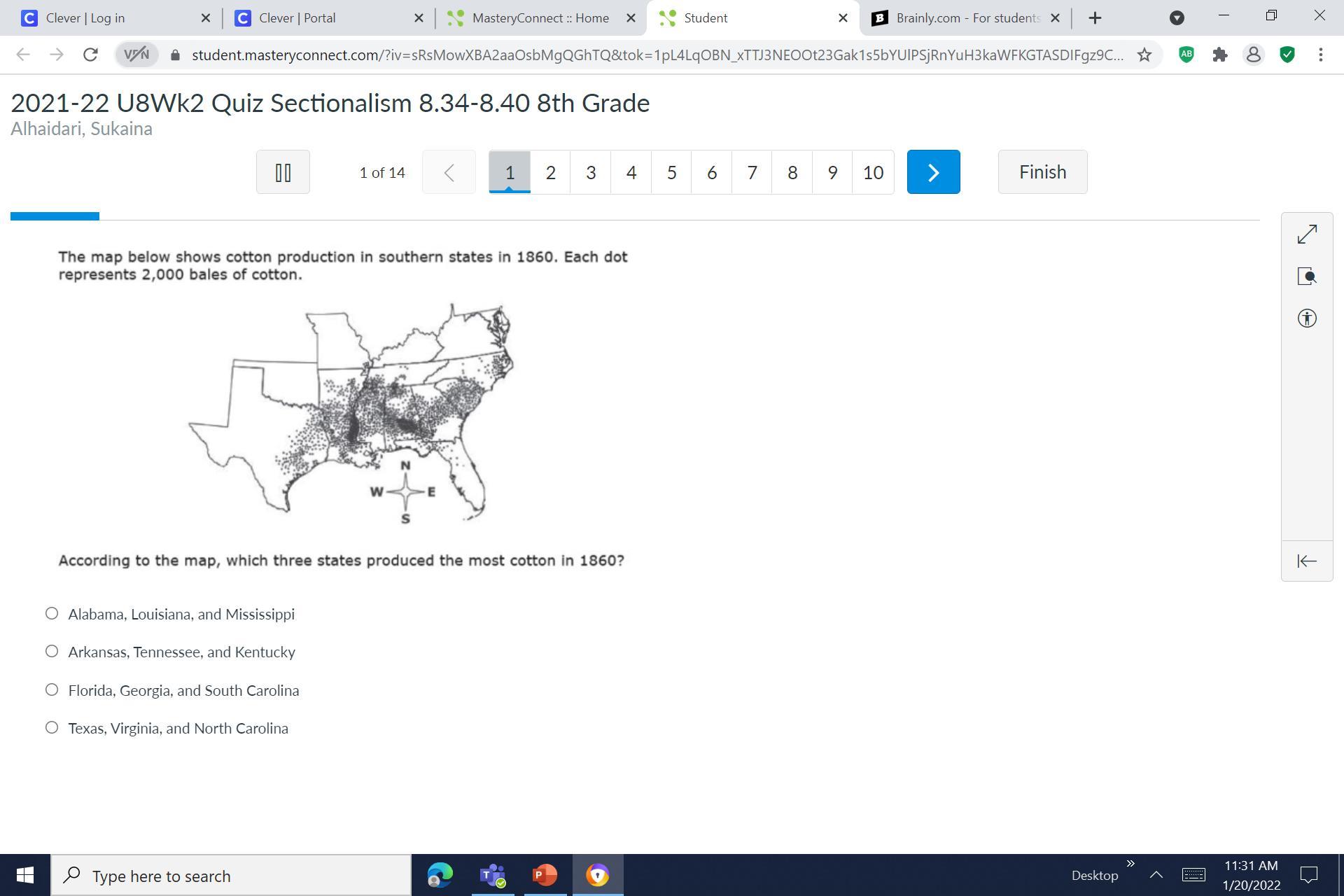Click the Finish button
Image resolution: width=1344 pixels, height=896 pixels.
point(1042,172)
